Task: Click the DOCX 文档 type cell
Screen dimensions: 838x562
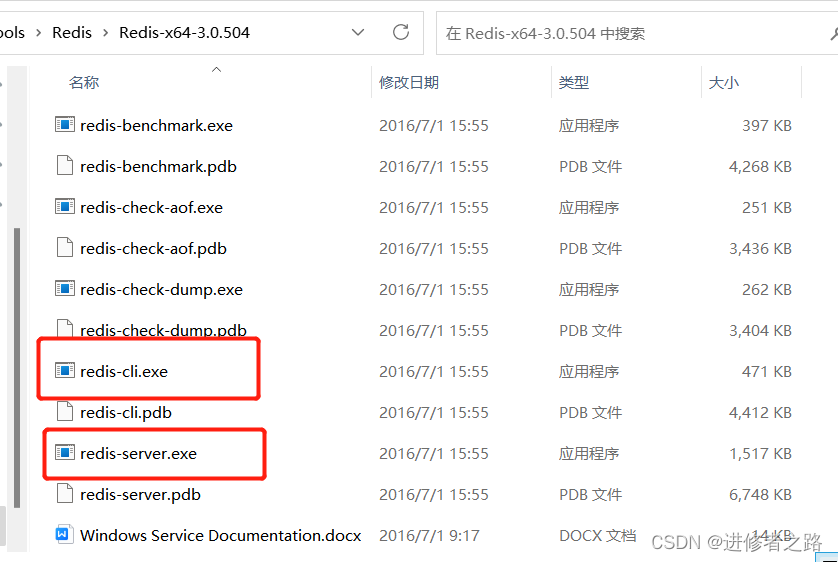Action: pyautogui.click(x=598, y=535)
